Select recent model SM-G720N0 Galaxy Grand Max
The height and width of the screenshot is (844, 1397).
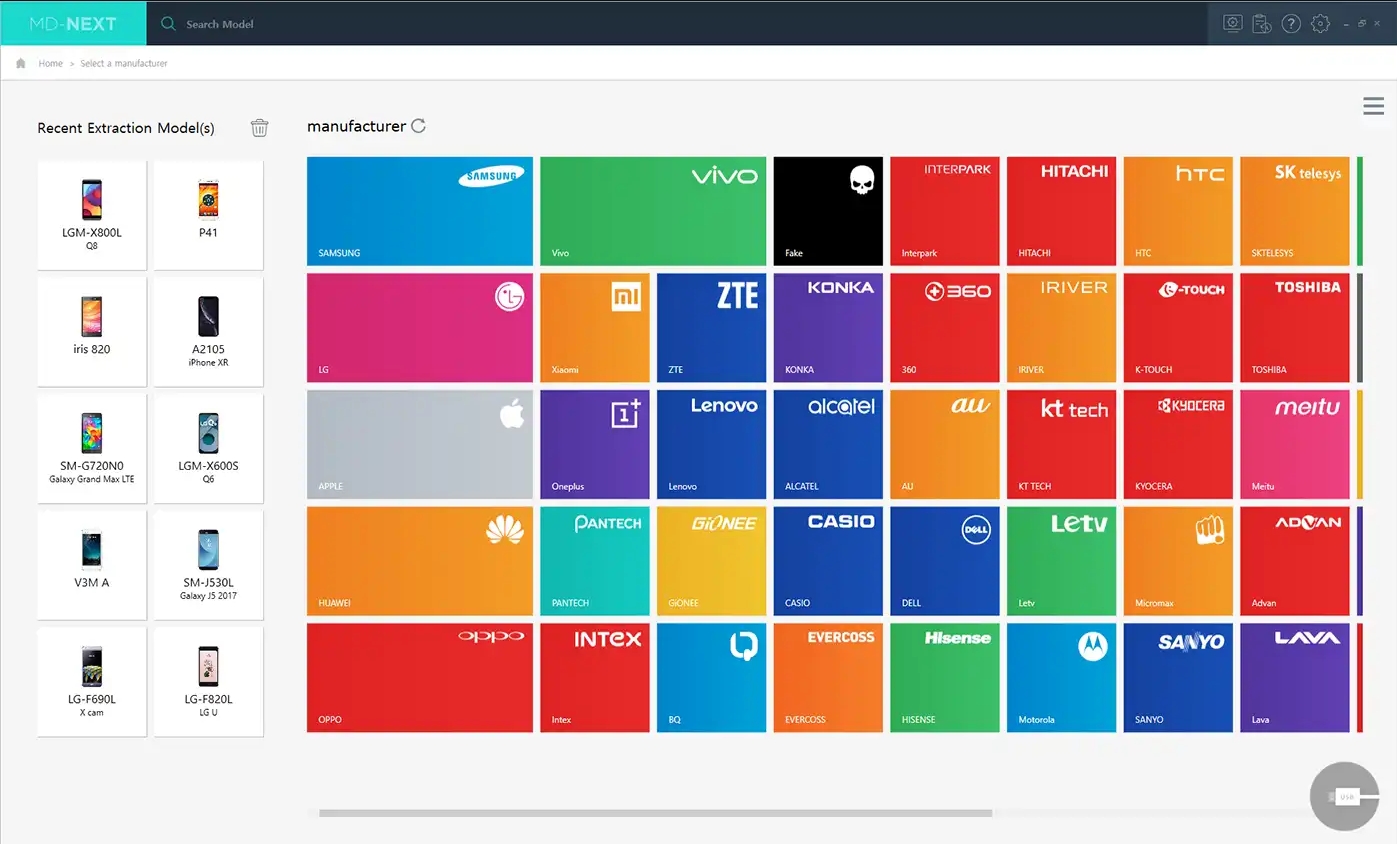coord(92,449)
